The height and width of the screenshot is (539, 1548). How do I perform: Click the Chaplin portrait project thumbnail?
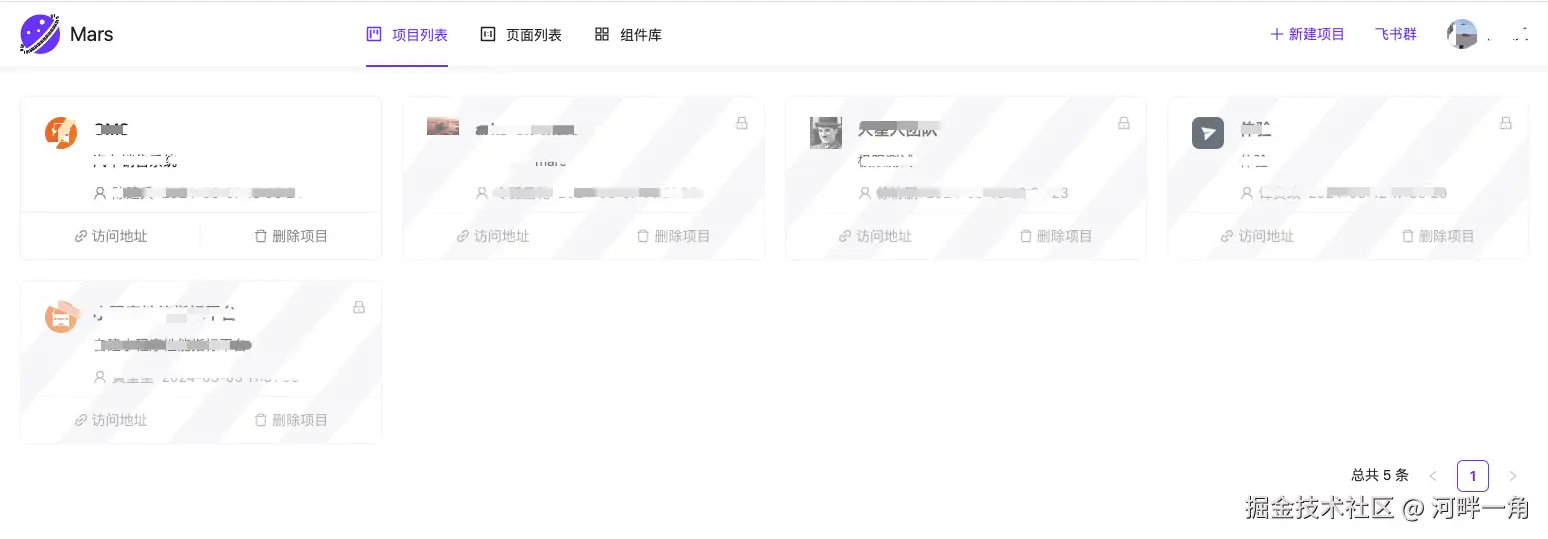pyautogui.click(x=826, y=132)
